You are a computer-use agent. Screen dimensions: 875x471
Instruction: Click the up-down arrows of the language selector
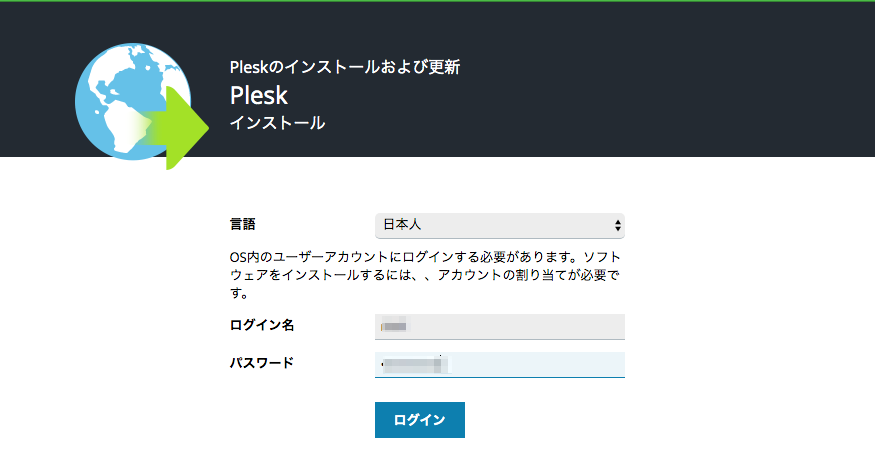(617, 225)
